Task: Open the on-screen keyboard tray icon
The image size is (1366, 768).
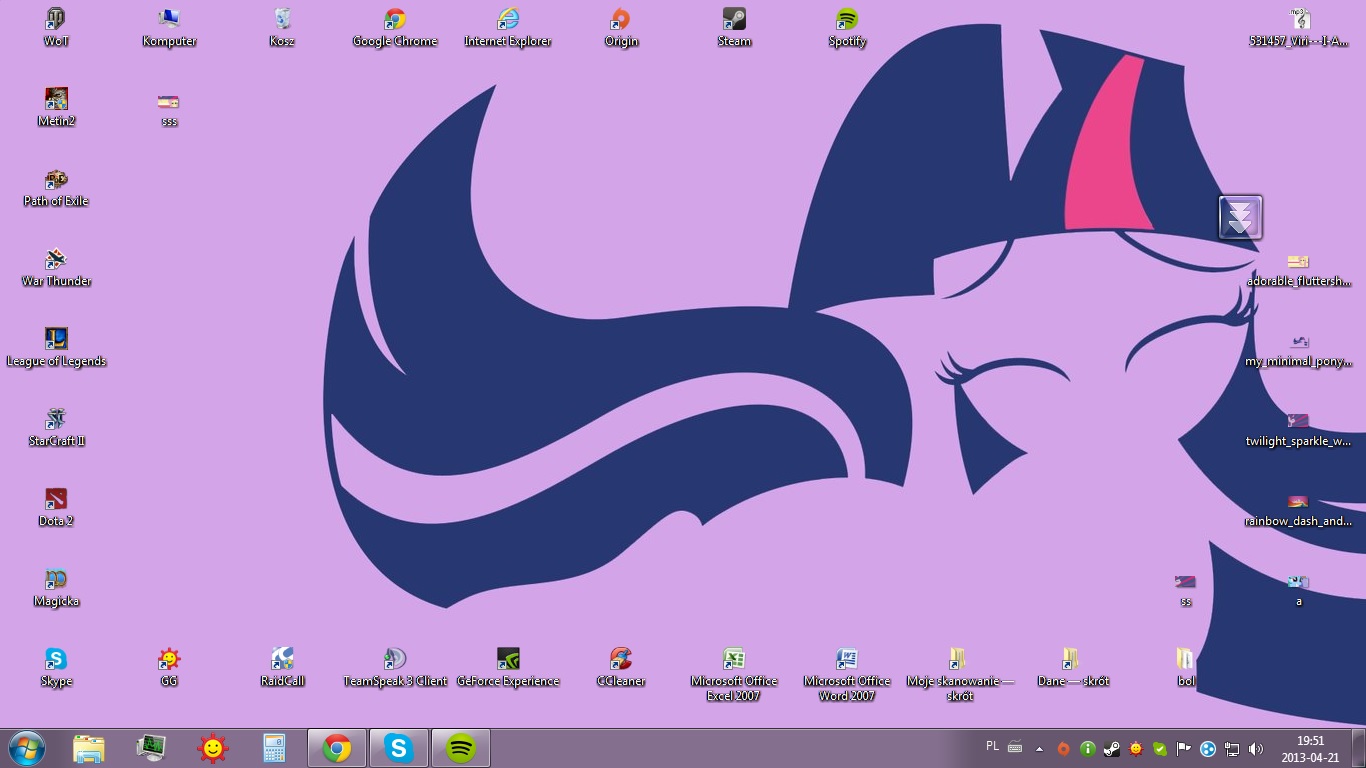Action: coord(1015,747)
